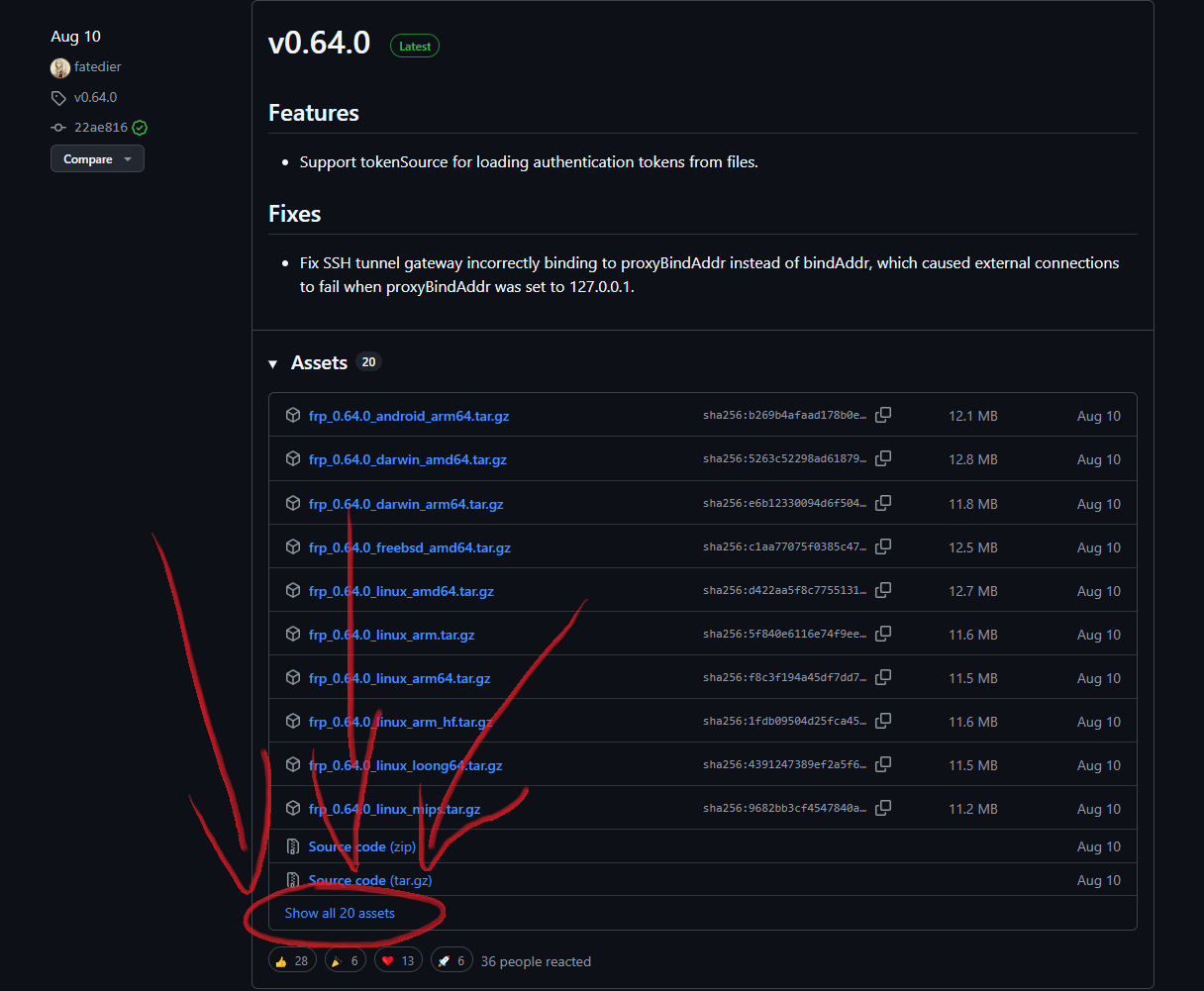Copy sha256 hash for android_arm64 asset
Image resolution: width=1204 pixels, height=991 pixels.
(883, 415)
